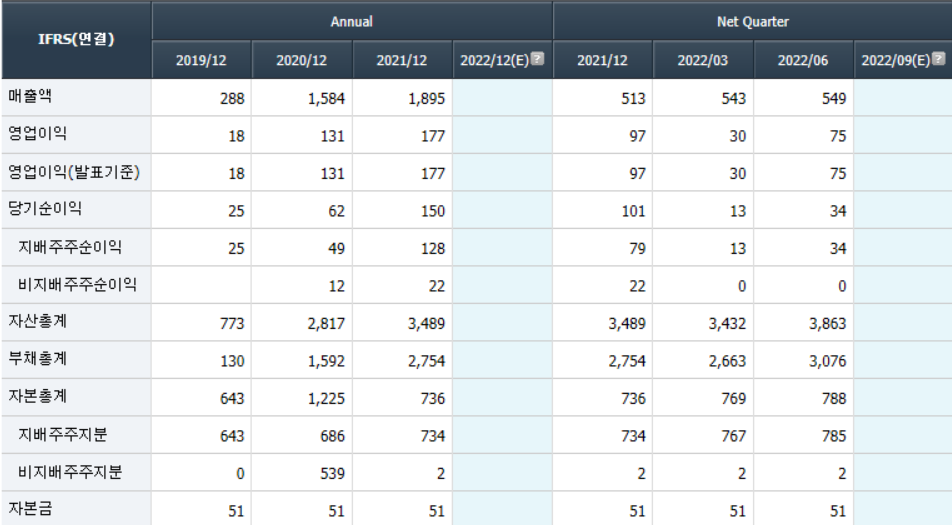Click the 매출액 quarterly value 543

[733, 98]
